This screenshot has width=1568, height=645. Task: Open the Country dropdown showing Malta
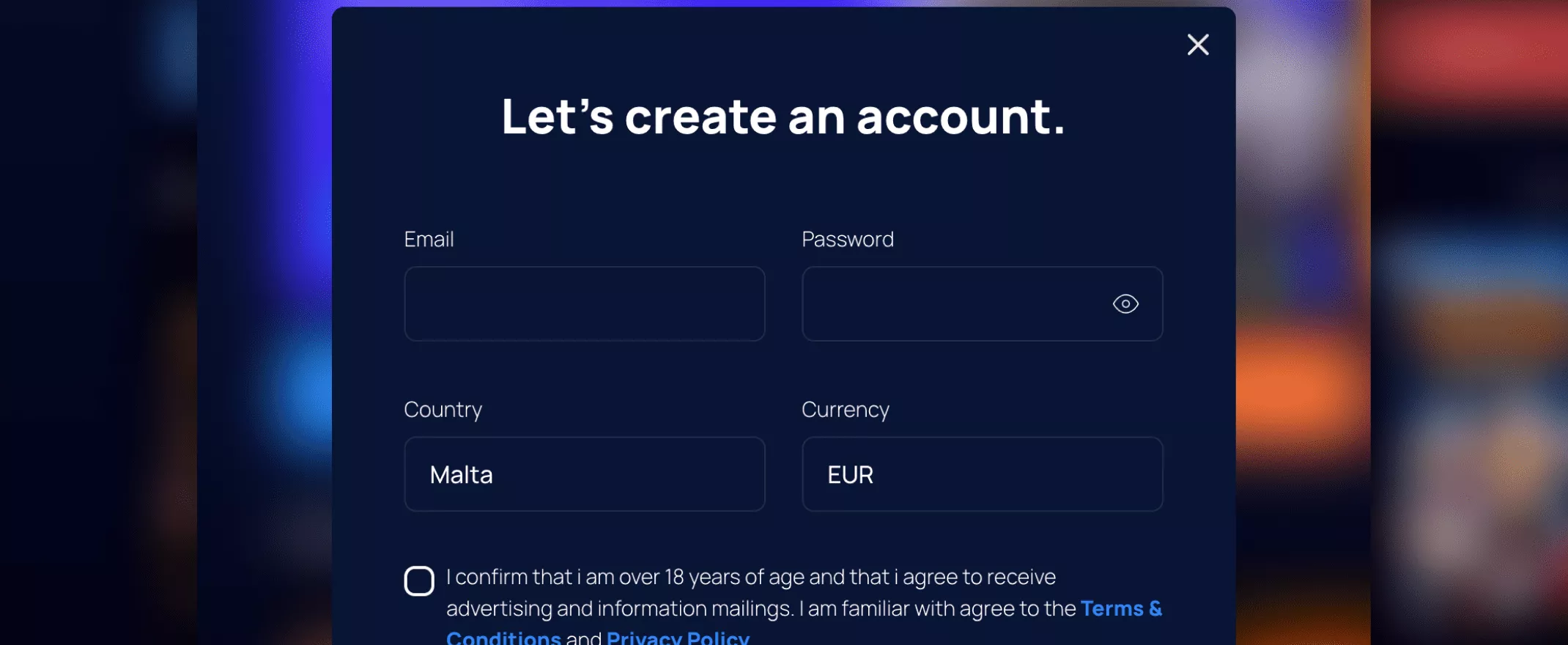click(x=585, y=474)
